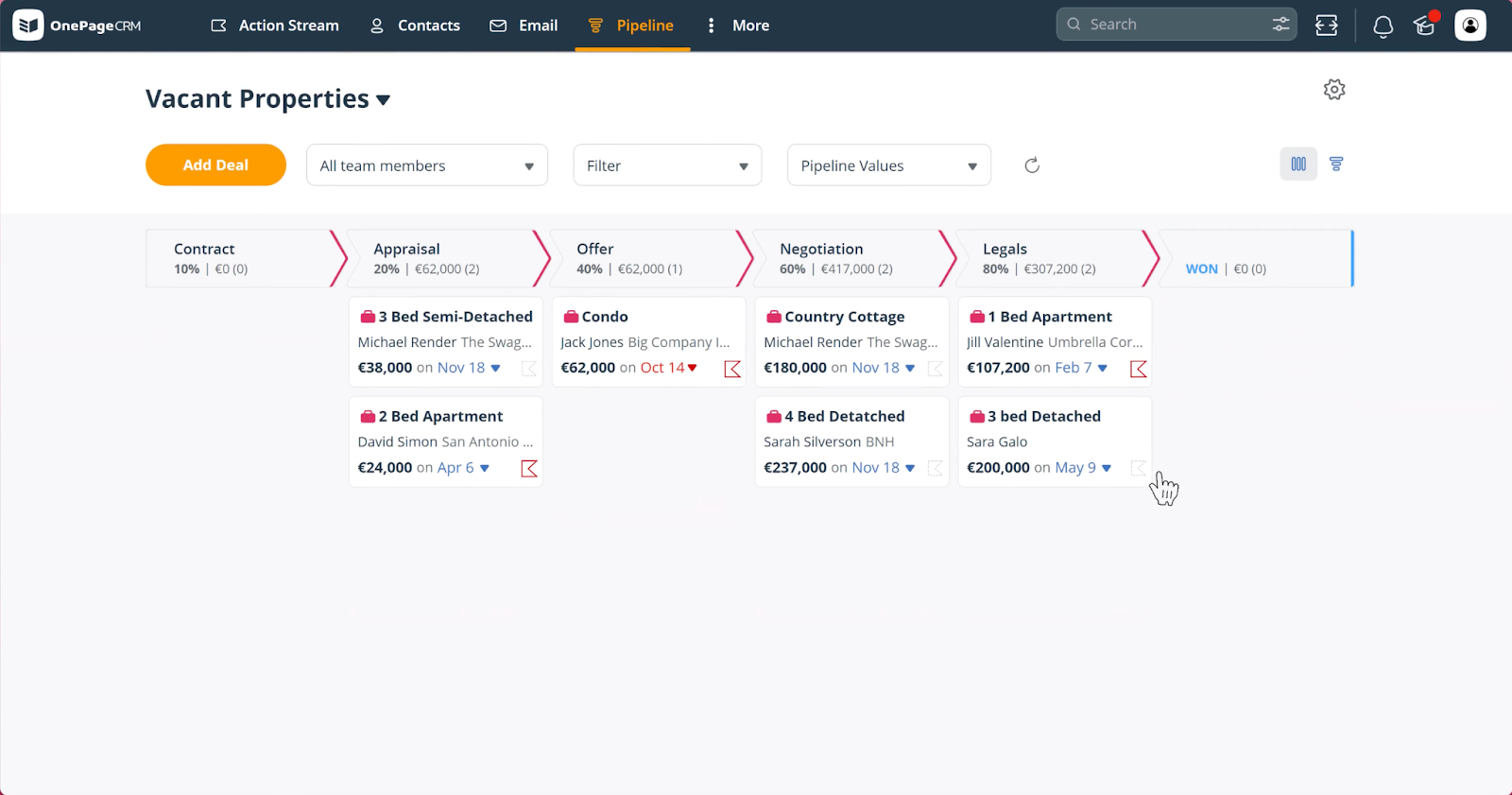This screenshot has height=795, width=1512.
Task: Click contact Sara Galo on deal card
Action: (x=997, y=441)
